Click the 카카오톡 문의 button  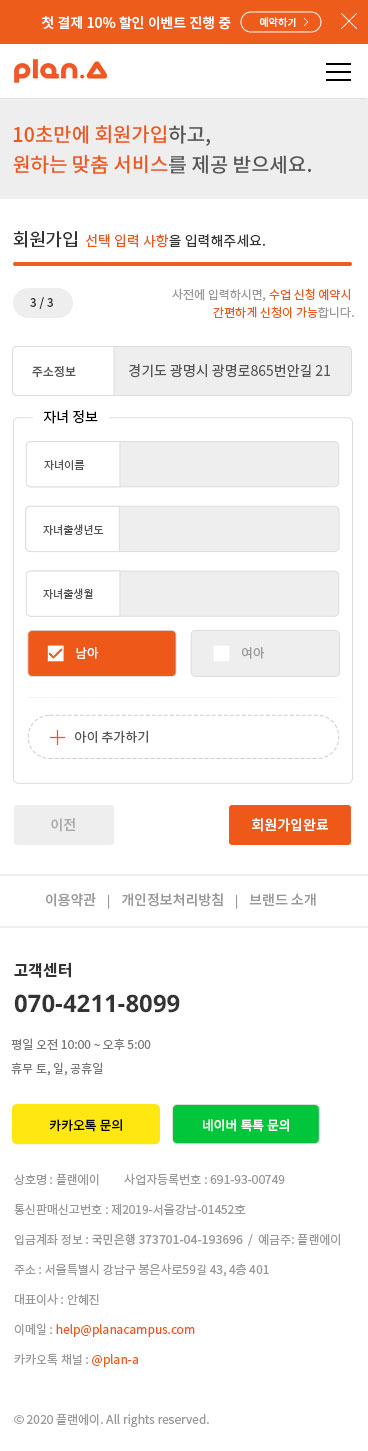(86, 1124)
